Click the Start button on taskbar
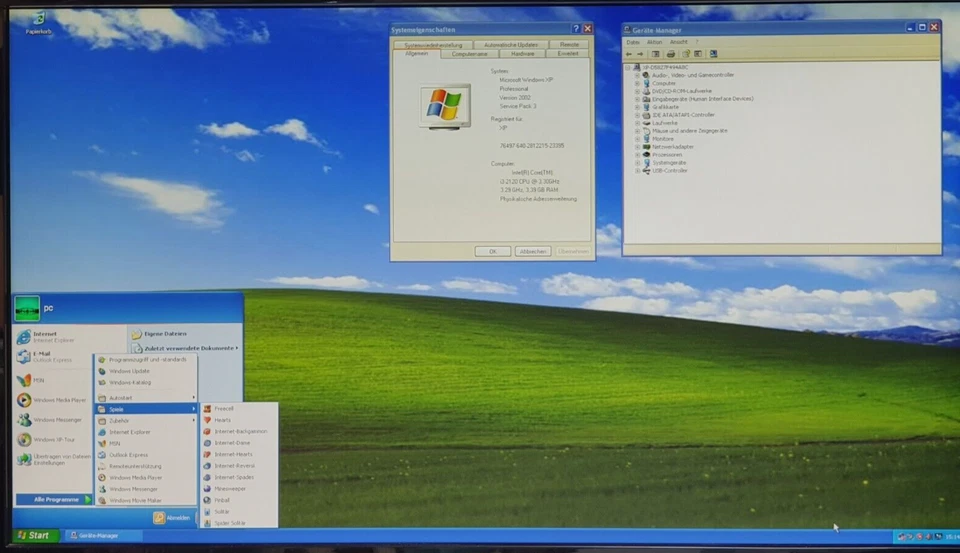Image resolution: width=960 pixels, height=553 pixels. point(36,536)
